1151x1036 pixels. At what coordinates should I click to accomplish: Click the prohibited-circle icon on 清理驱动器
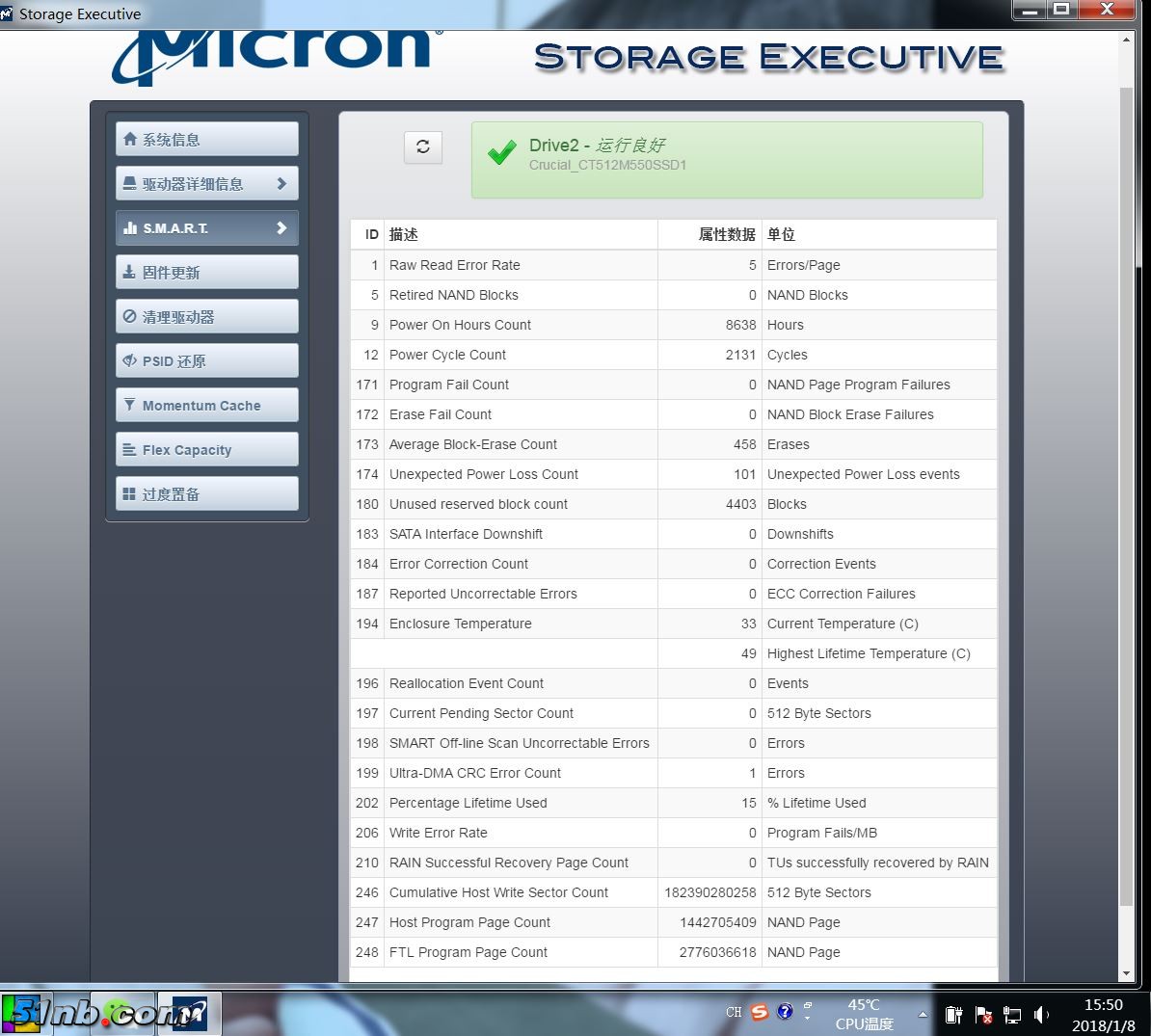point(129,317)
